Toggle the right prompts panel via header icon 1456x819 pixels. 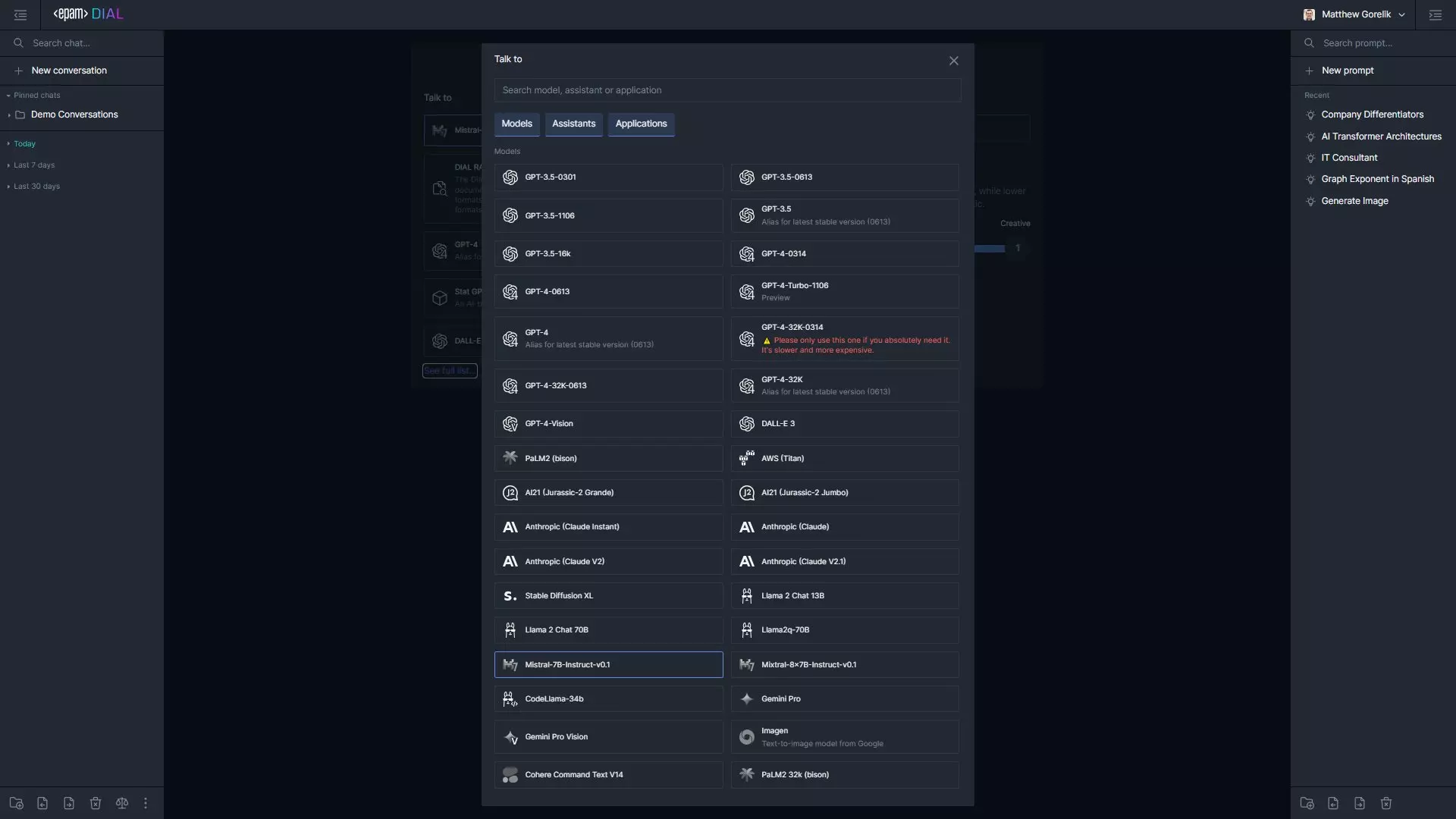[x=1435, y=14]
